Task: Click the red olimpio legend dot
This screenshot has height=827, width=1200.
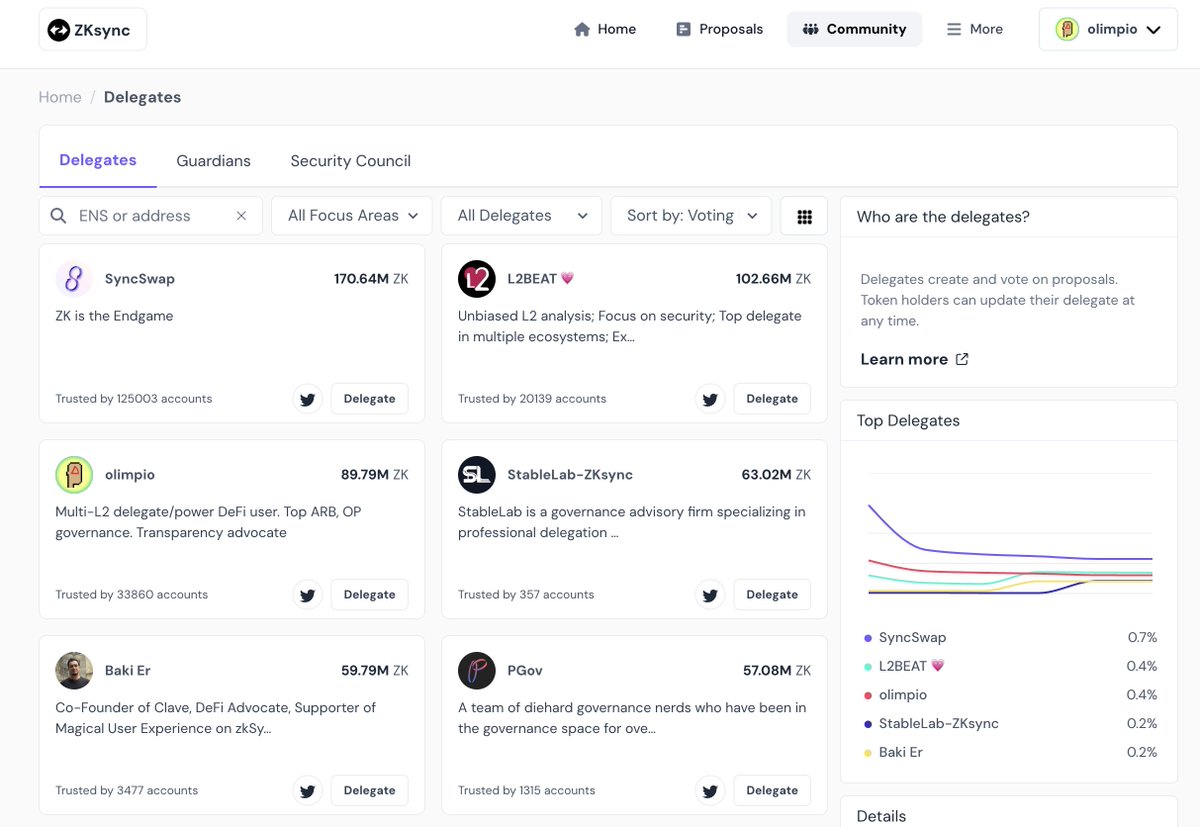Action: [x=867, y=695]
